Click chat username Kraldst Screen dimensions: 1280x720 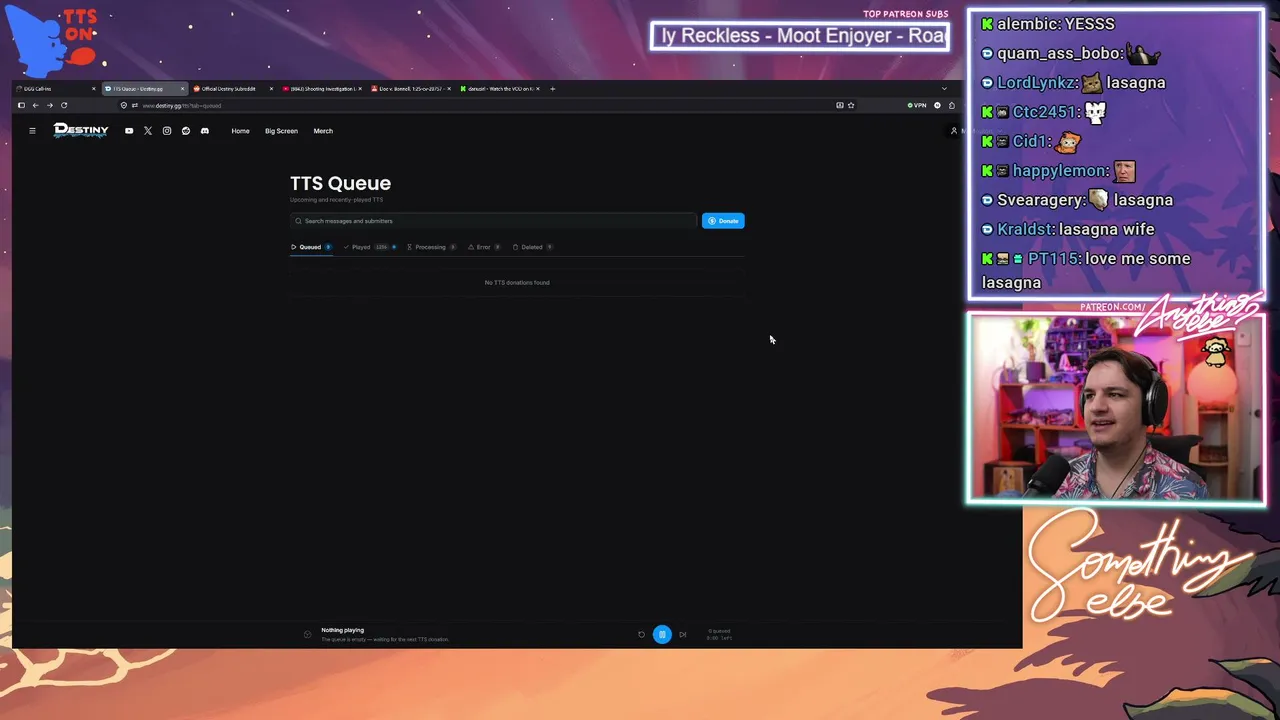click(x=1025, y=229)
